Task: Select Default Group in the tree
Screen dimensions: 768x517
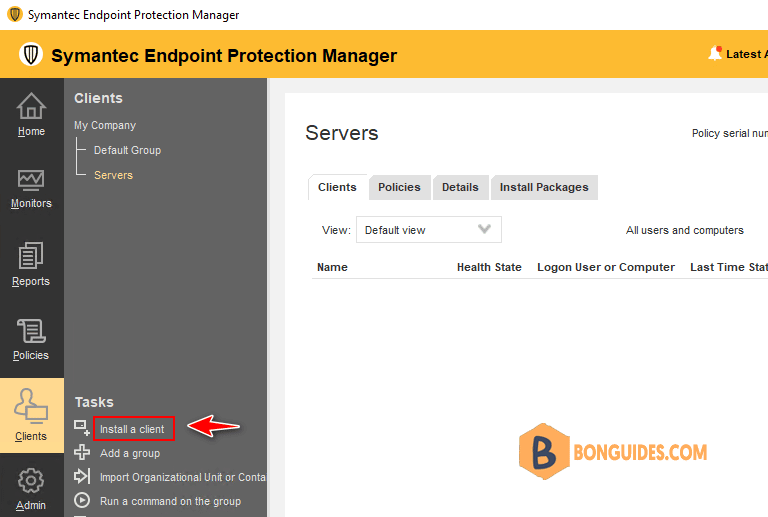Action: (x=127, y=150)
